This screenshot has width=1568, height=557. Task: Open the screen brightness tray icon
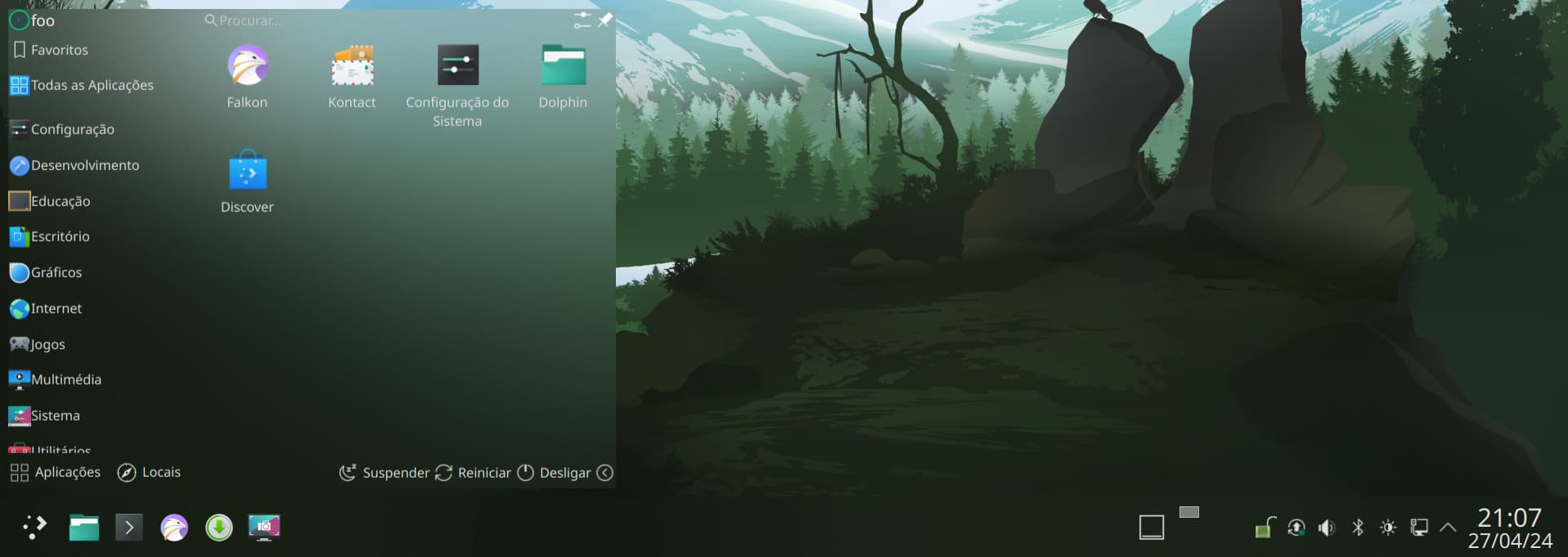[1388, 528]
